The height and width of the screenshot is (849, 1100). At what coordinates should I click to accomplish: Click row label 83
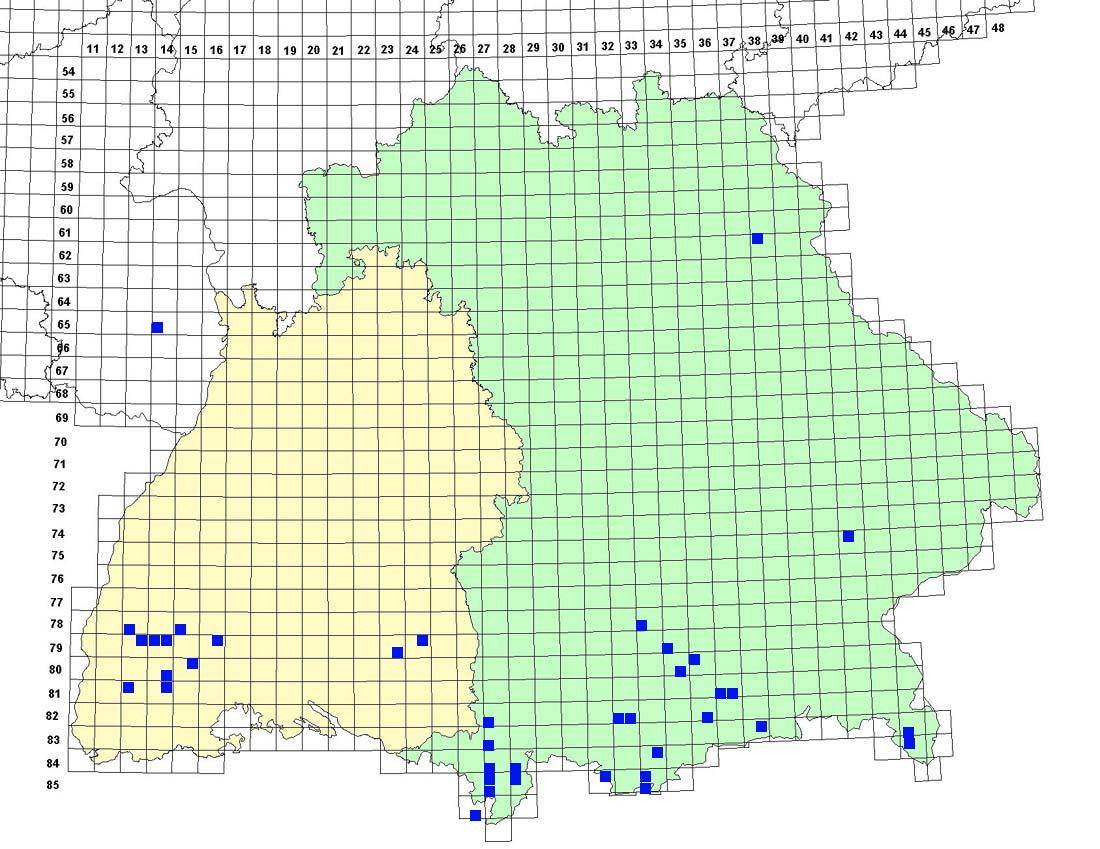(x=53, y=740)
